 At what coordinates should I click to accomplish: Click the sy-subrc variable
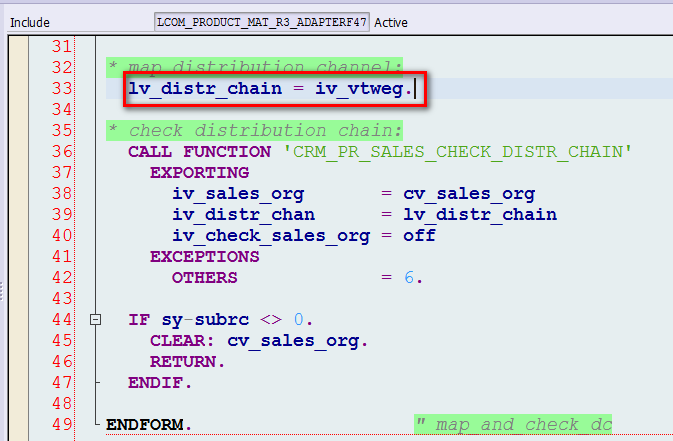[205, 320]
